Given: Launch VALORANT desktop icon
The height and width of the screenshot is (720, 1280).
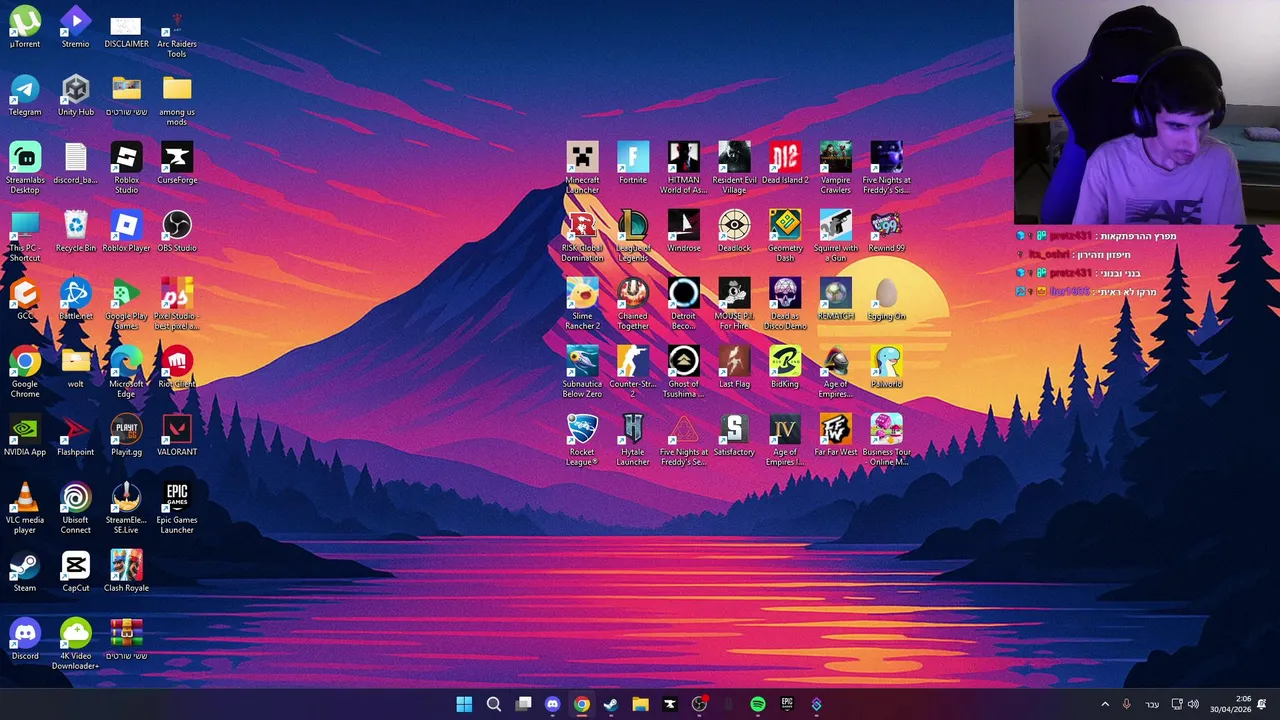Looking at the screenshot, I should coord(177,435).
